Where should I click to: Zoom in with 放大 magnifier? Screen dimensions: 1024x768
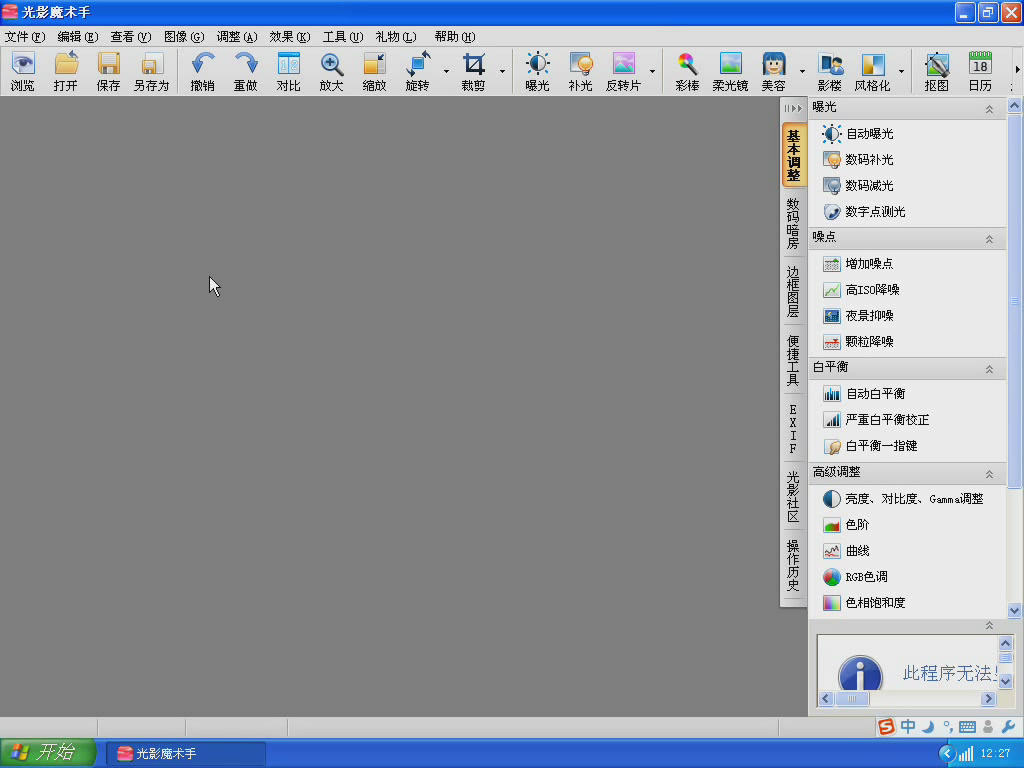point(331,71)
